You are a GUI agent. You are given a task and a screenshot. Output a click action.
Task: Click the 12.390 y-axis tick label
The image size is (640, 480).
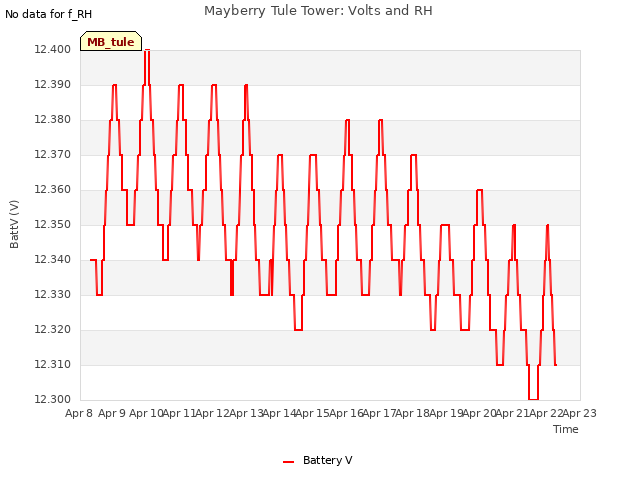point(53,85)
